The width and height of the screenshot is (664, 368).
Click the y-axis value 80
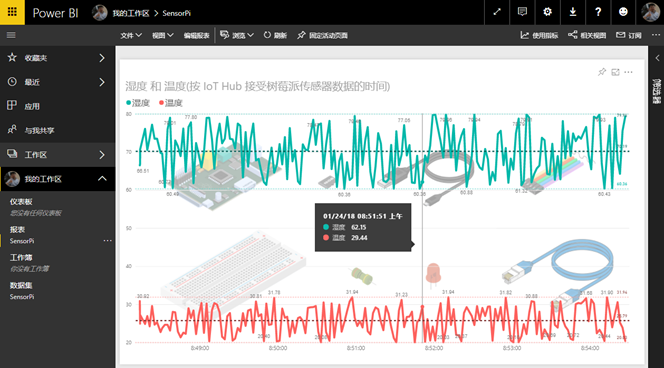point(129,114)
